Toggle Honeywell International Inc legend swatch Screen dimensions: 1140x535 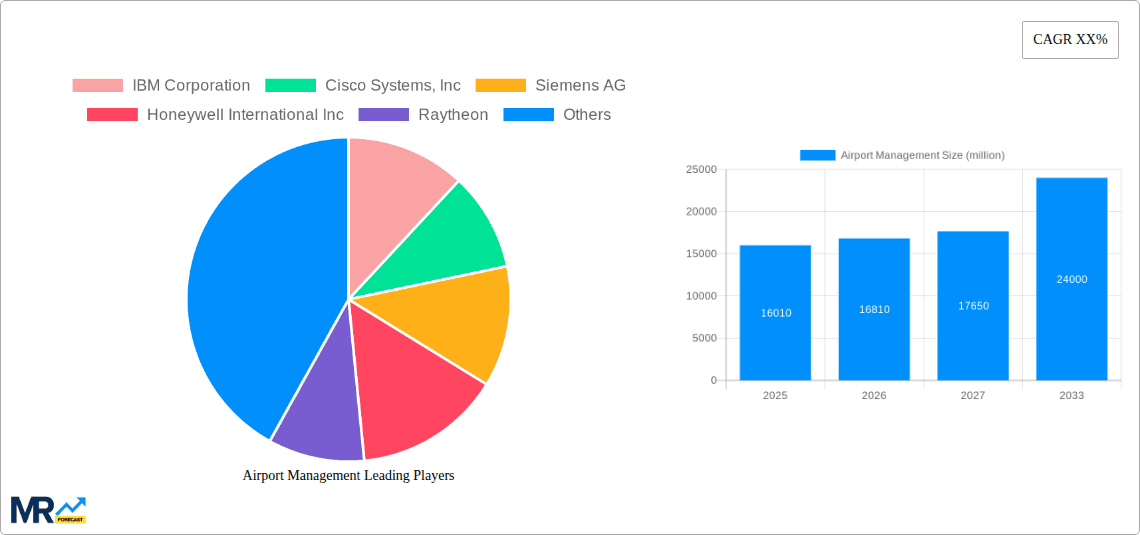pyautogui.click(x=112, y=115)
